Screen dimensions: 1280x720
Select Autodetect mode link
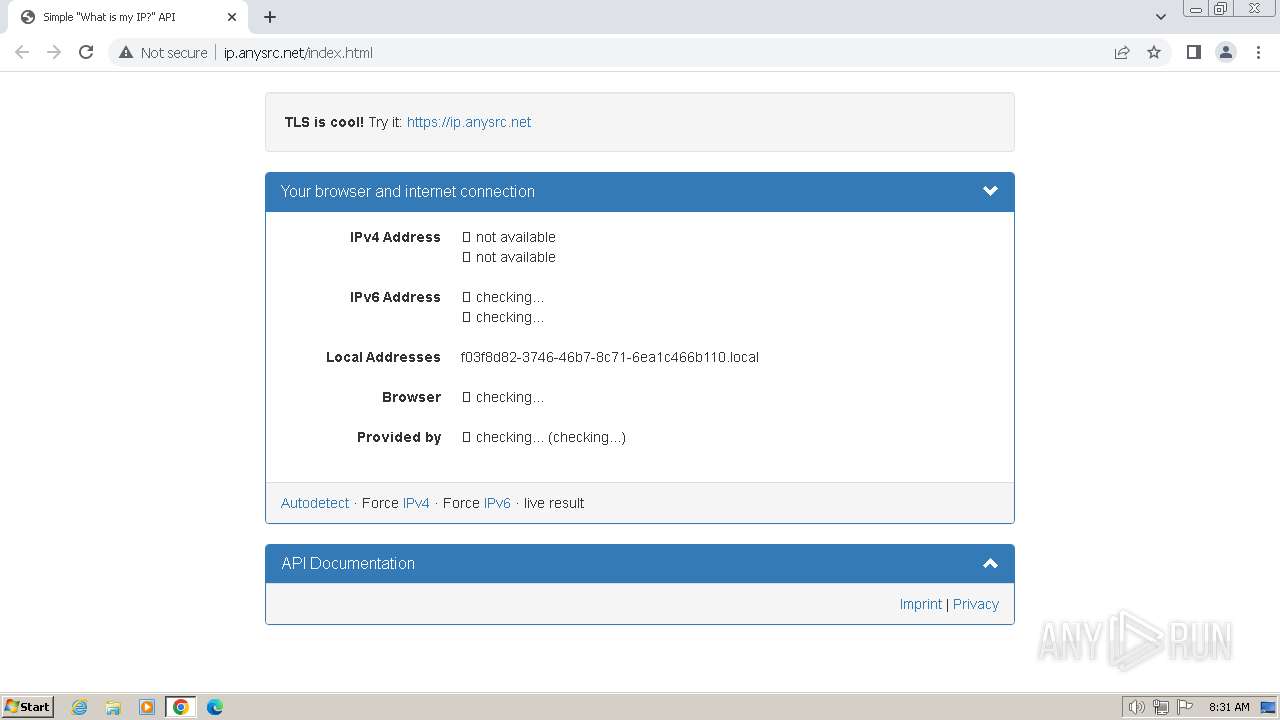click(315, 503)
